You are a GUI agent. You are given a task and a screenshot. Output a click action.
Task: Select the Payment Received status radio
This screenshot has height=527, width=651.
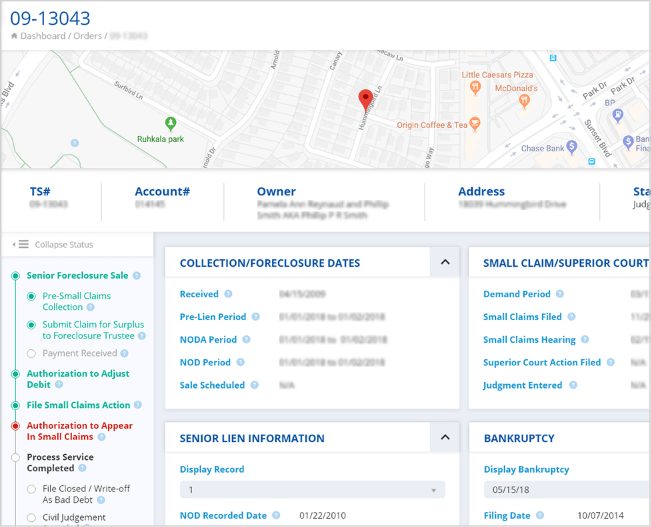click(x=32, y=353)
